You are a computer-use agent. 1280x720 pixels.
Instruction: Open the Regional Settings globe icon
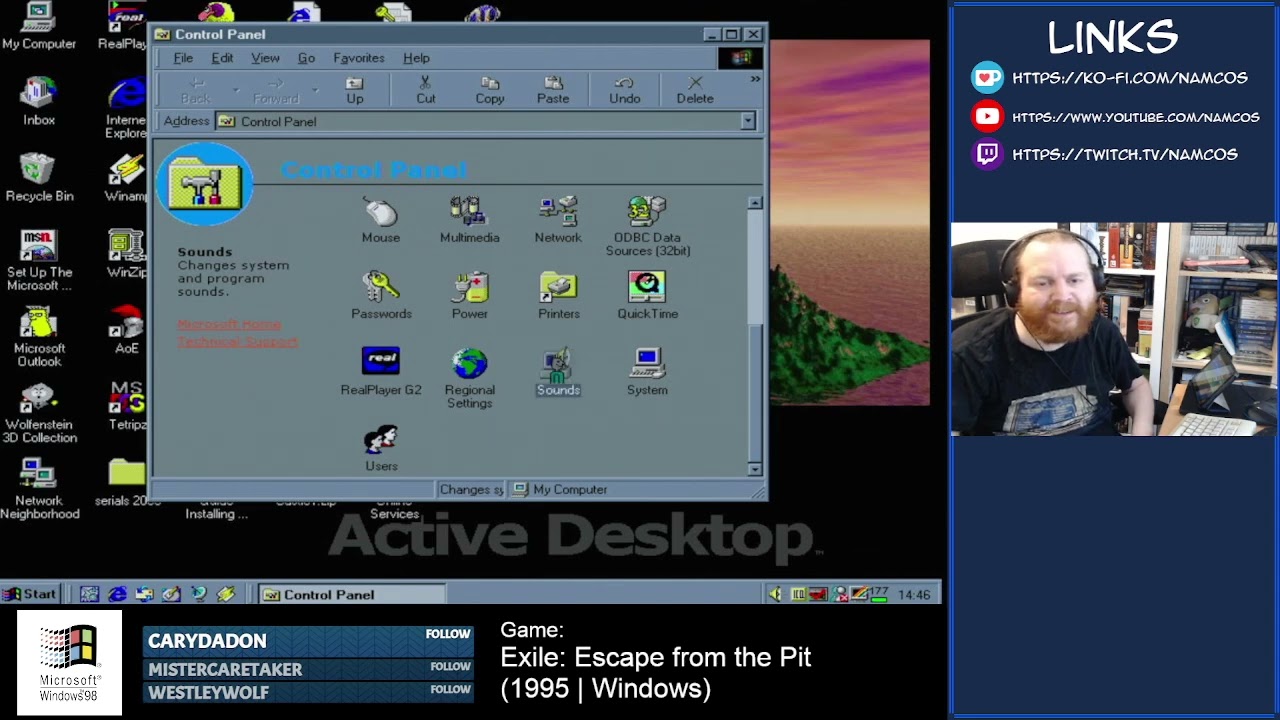(x=469, y=379)
